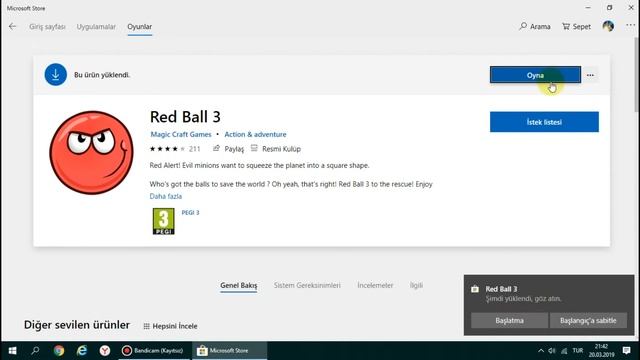Viewport: 640px width, 360px height.
Task: Share the game with Paylaş
Action: pyautogui.click(x=228, y=149)
